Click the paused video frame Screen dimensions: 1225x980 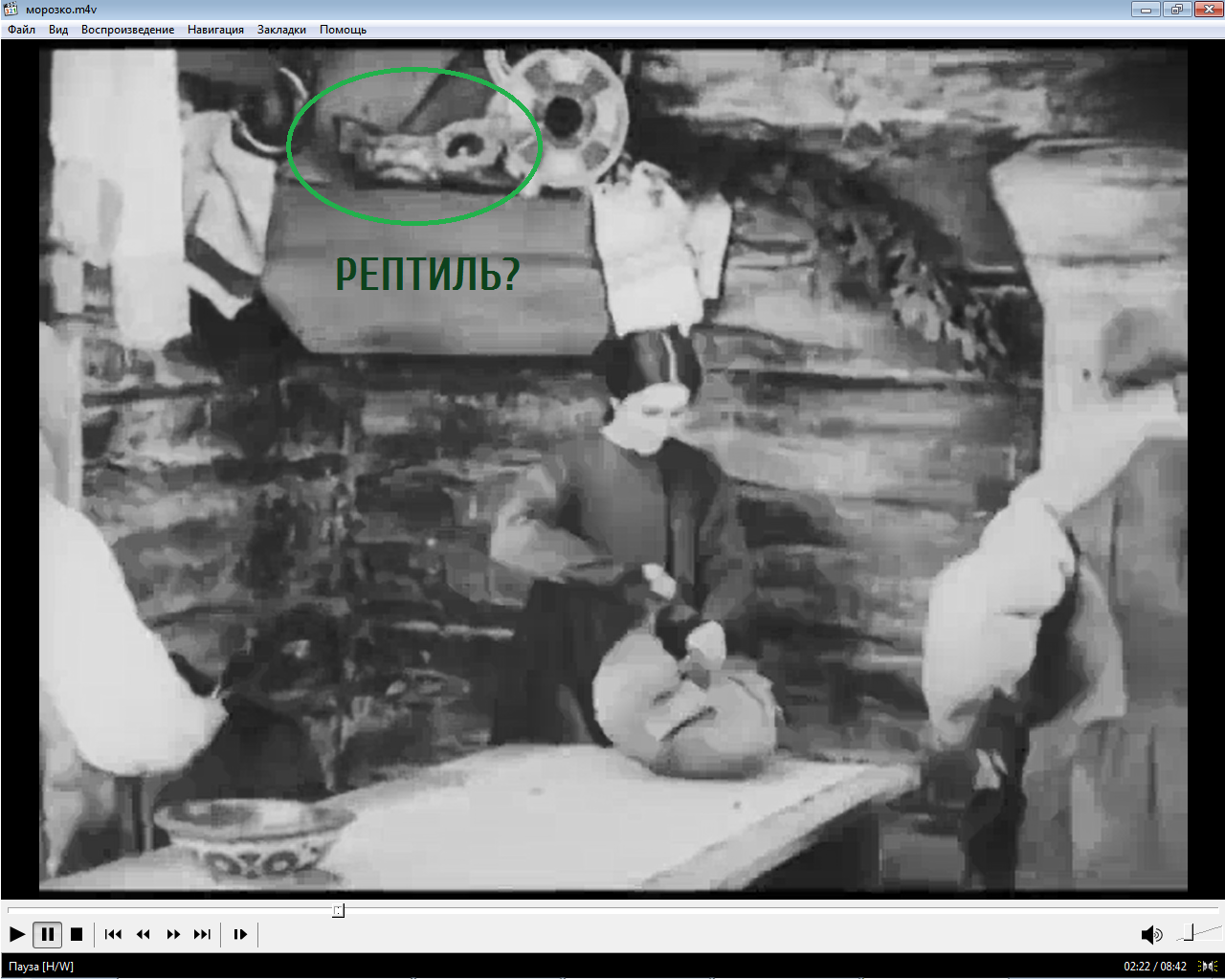[612, 469]
